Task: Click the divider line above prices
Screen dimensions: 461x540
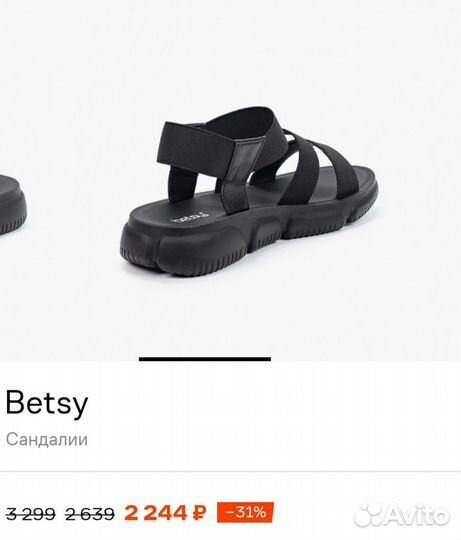Action: (x=230, y=471)
